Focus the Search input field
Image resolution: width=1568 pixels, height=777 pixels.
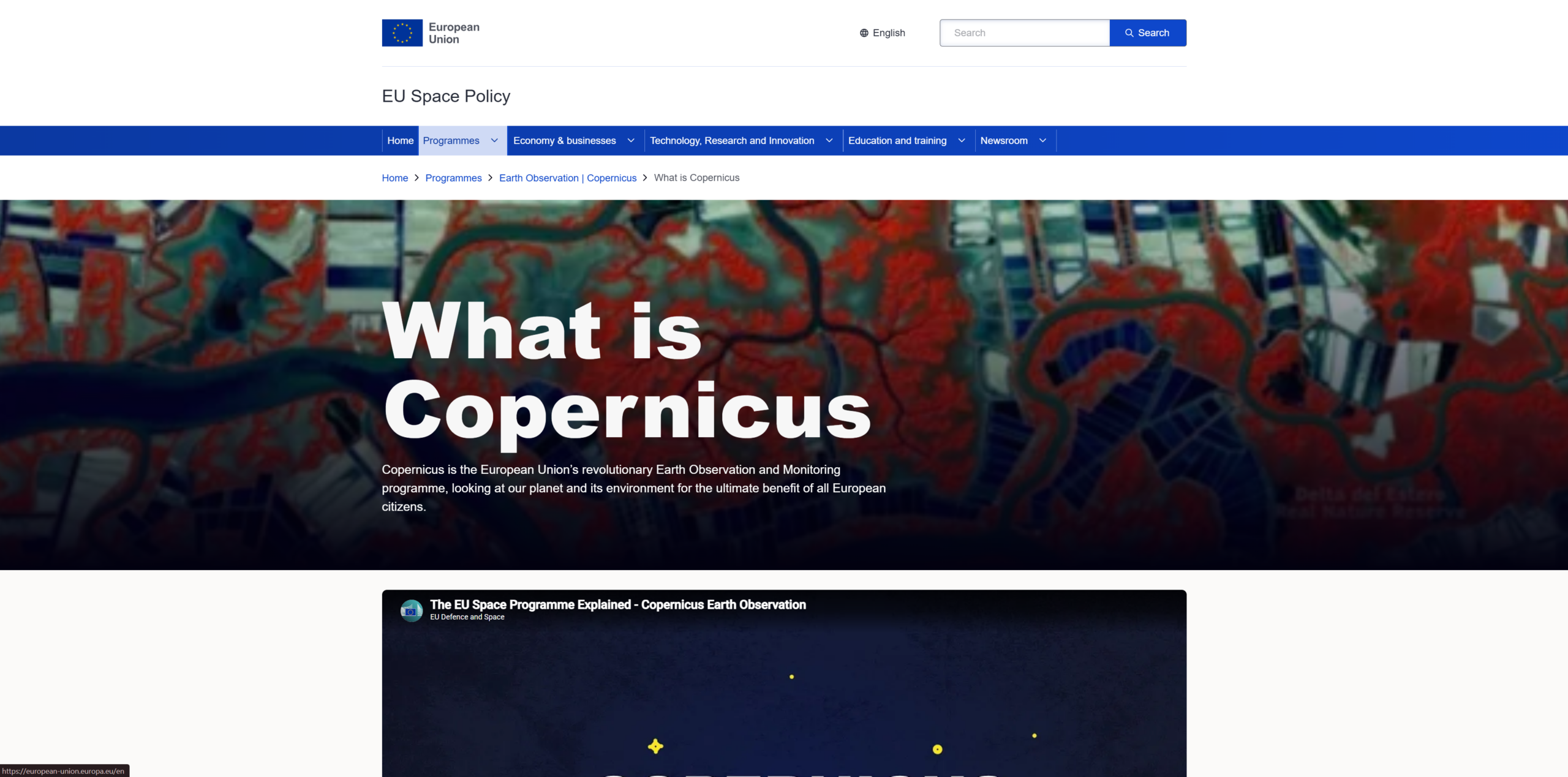(x=1025, y=33)
